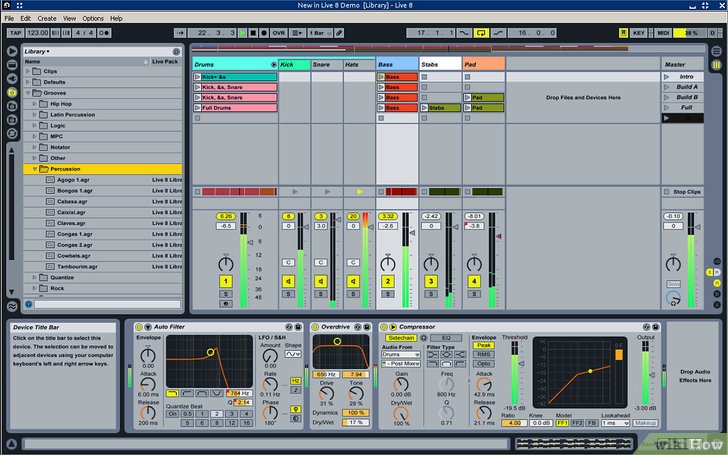Viewport: 728px width, 455px height.
Task: Launch the Build B scene
Action: tap(667, 98)
